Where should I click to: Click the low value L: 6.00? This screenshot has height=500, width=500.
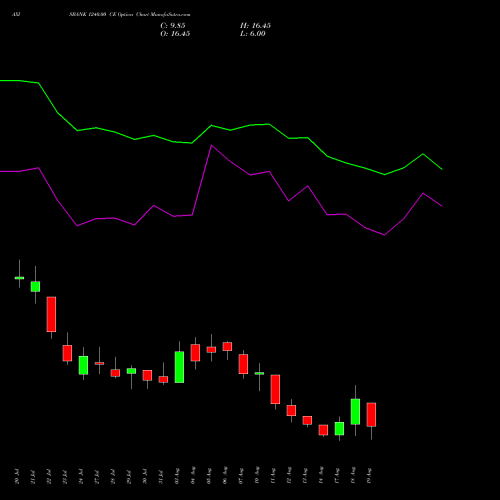click(253, 34)
